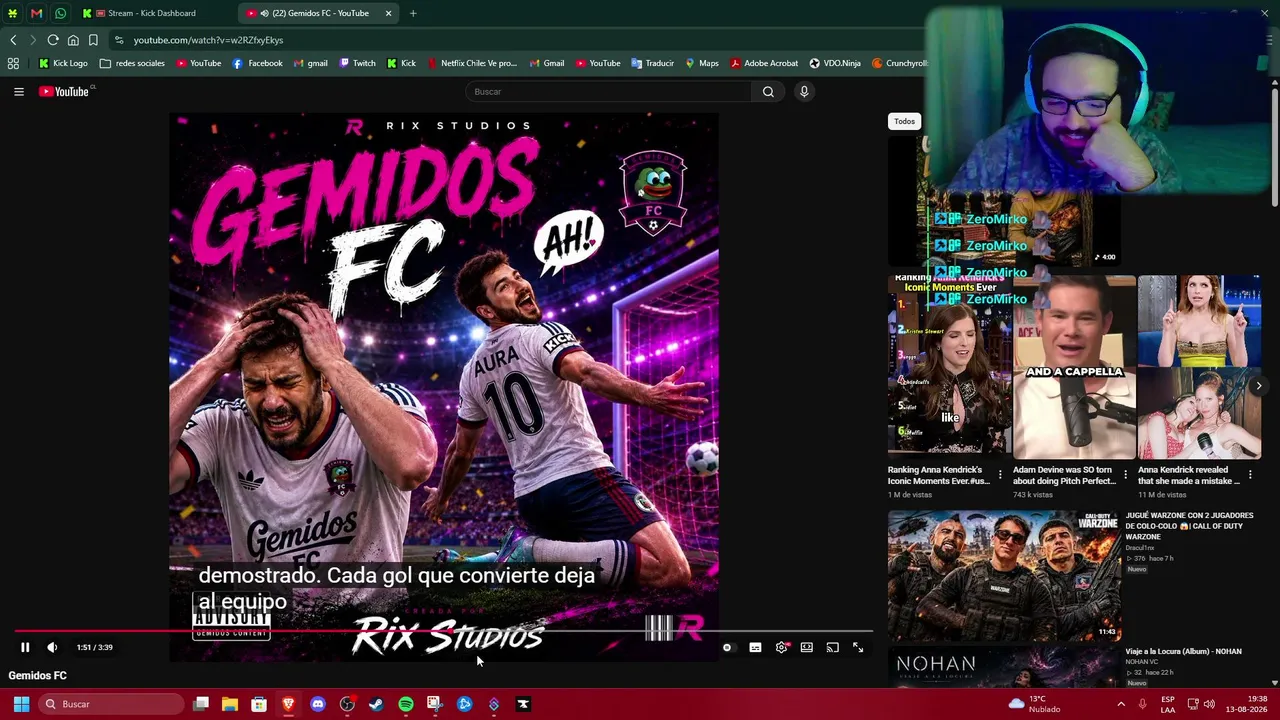Go to YouTube home via logo
Viewport: 1280px width, 720px height.
pos(66,91)
